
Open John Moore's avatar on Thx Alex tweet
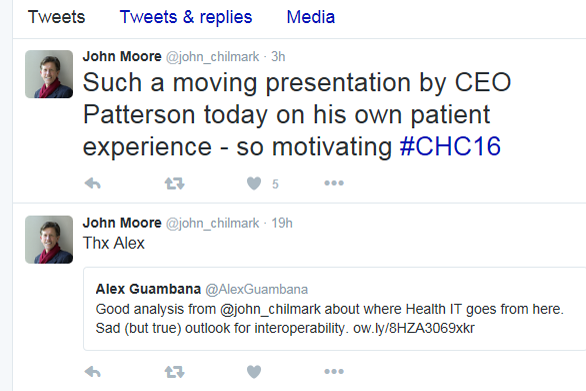point(49,240)
